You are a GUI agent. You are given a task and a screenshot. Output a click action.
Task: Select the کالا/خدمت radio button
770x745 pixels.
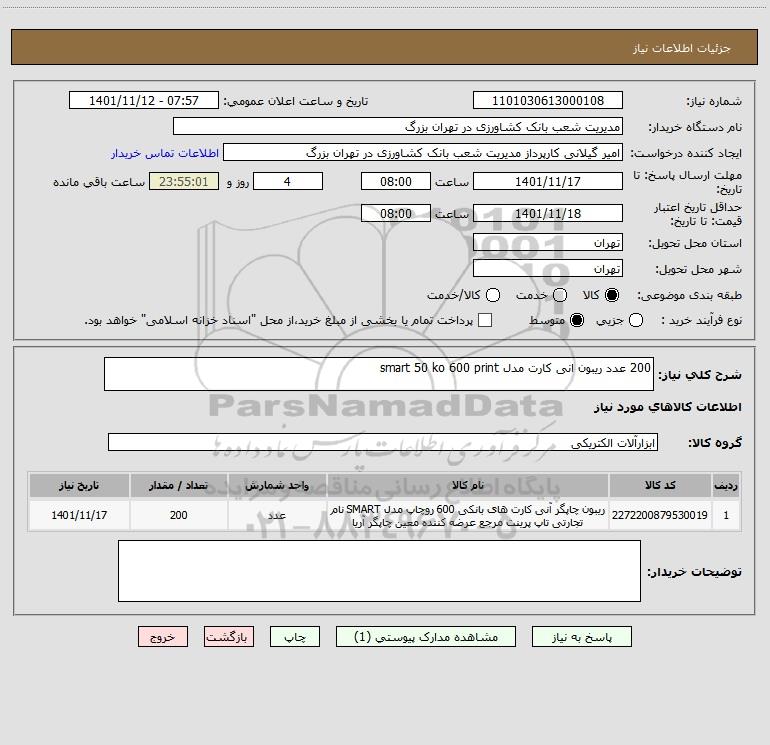493,295
